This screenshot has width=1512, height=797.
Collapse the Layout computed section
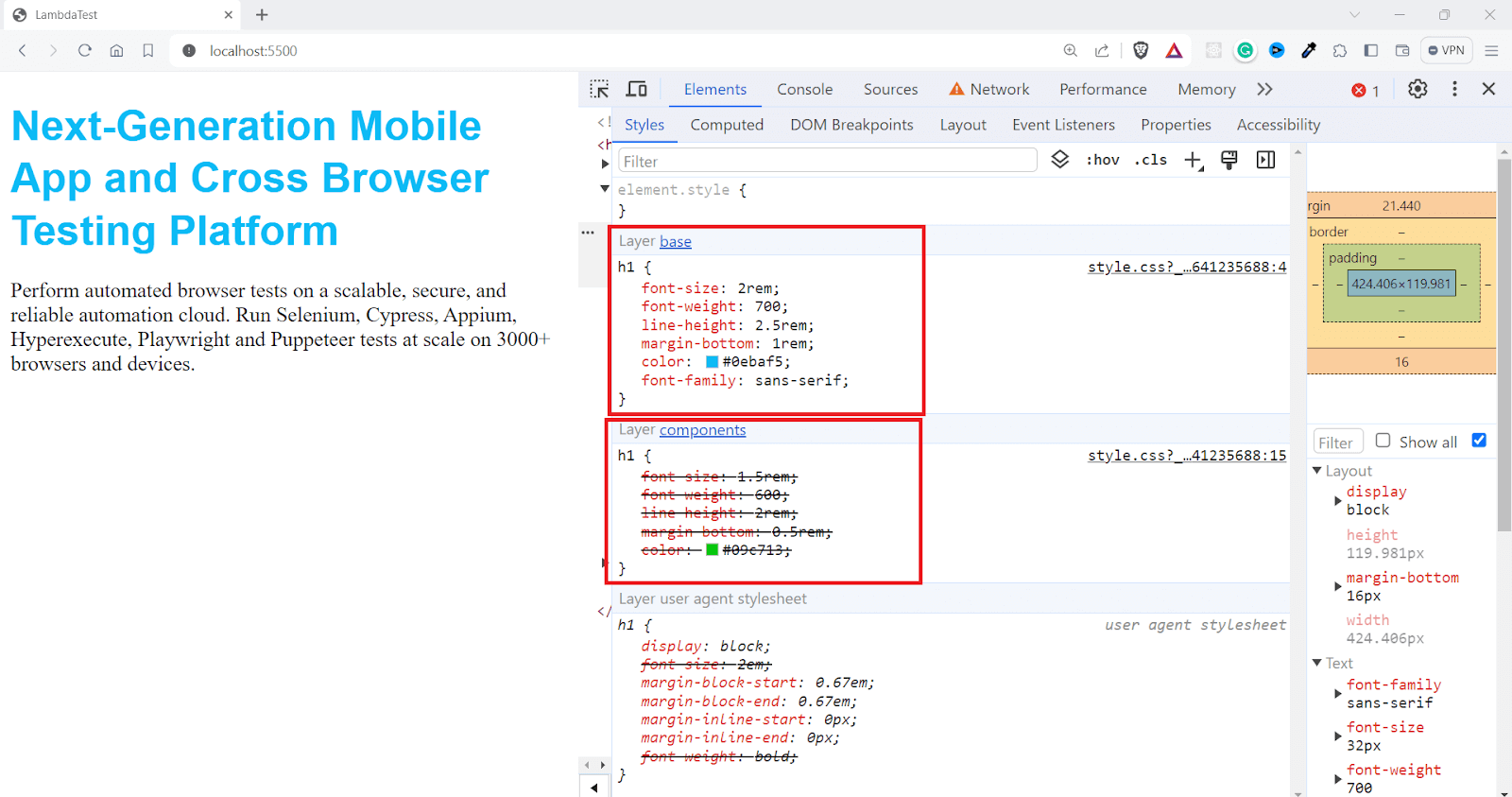[x=1317, y=471]
